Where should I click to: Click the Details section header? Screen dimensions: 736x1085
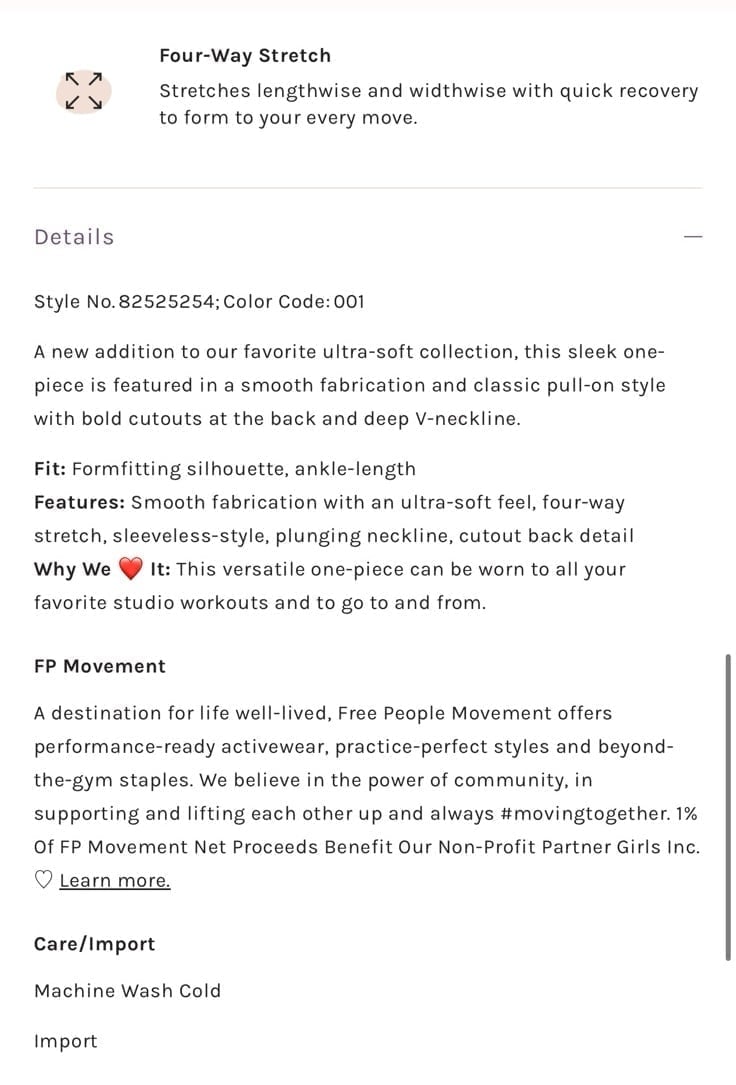click(x=74, y=237)
